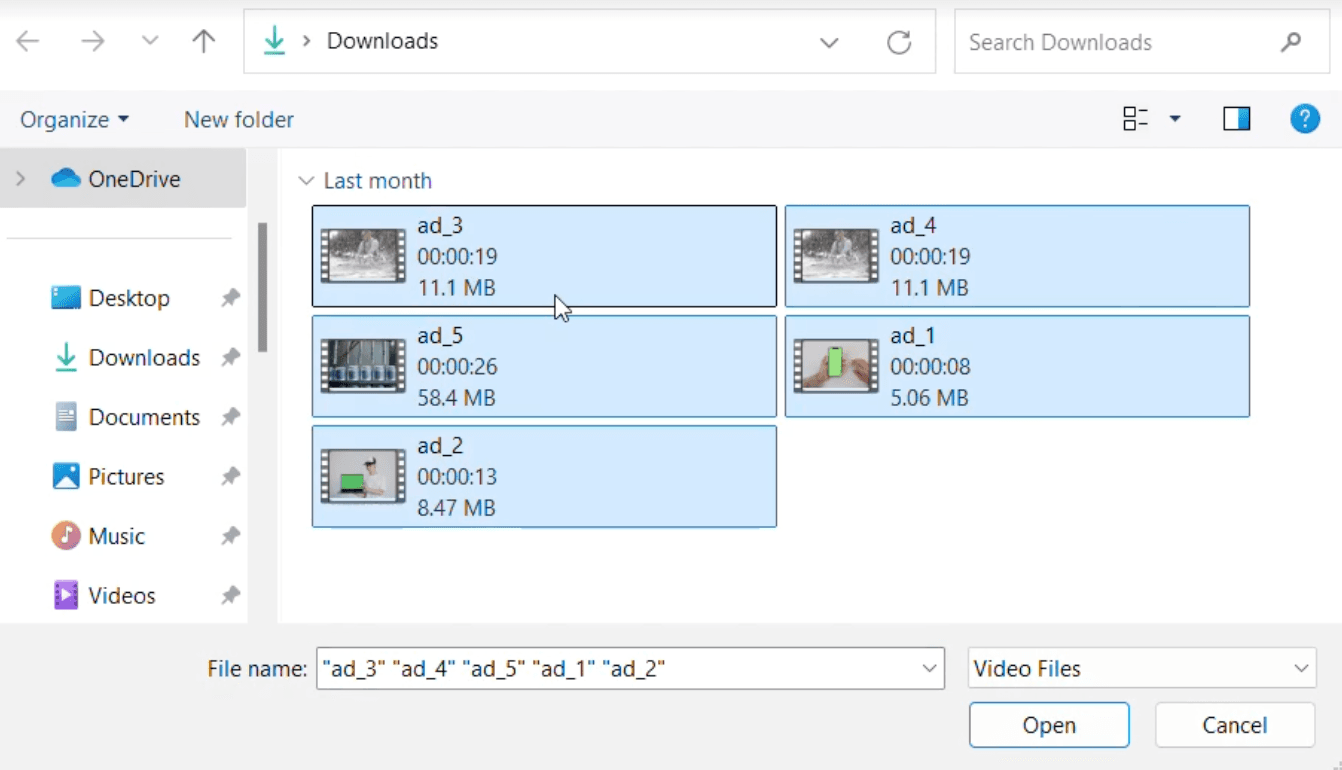Open the Organize menu
Viewport: 1342px width, 770px height.
point(75,119)
